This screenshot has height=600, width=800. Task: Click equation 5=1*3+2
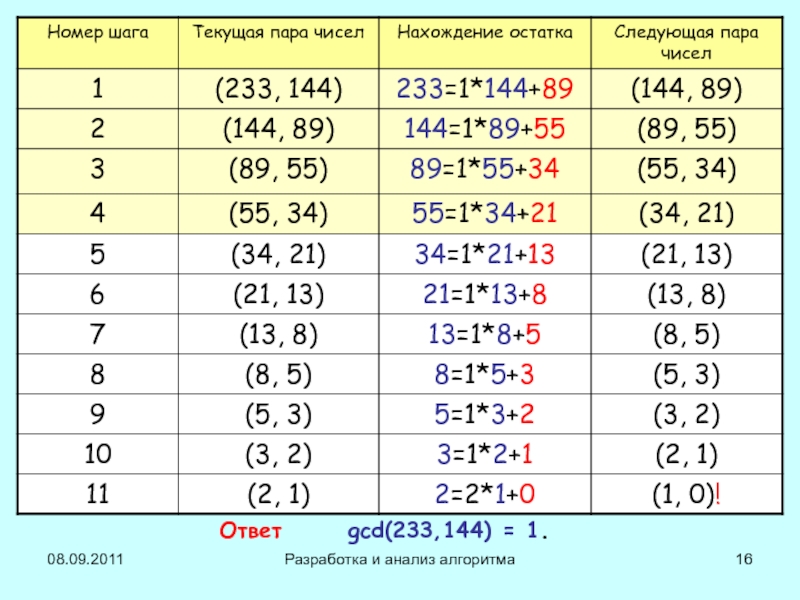[485, 414]
